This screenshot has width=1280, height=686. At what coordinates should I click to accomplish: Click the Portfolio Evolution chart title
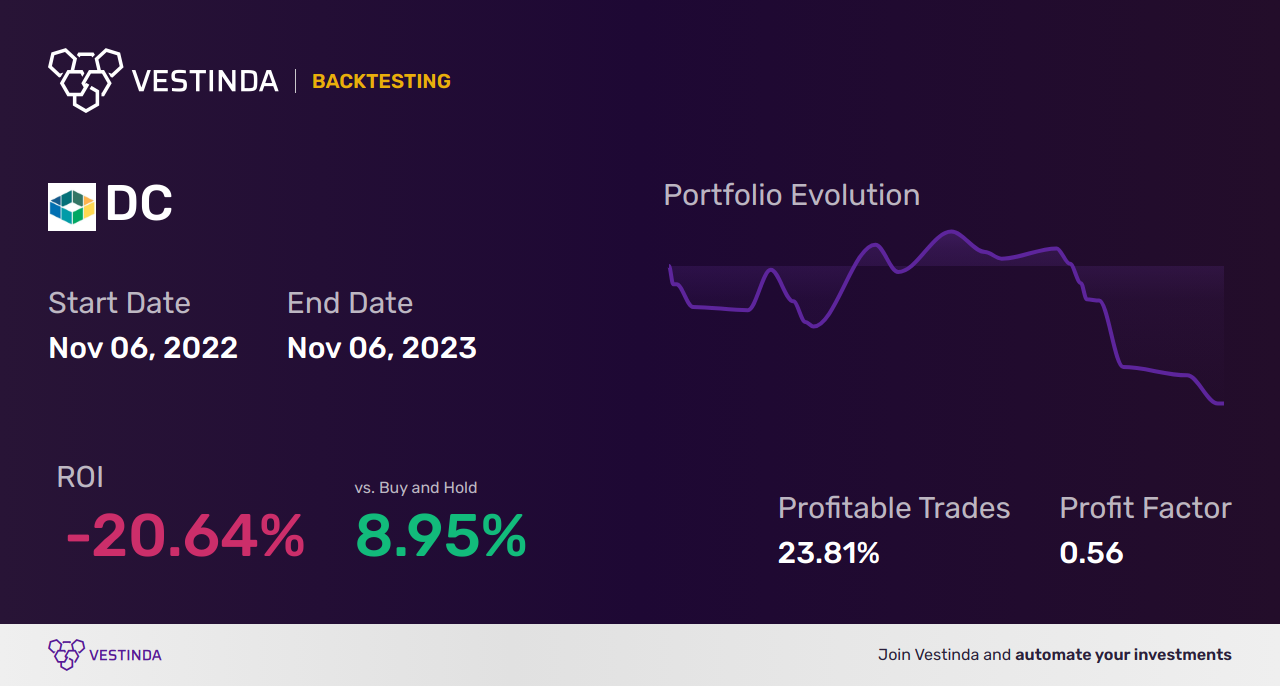click(x=792, y=195)
